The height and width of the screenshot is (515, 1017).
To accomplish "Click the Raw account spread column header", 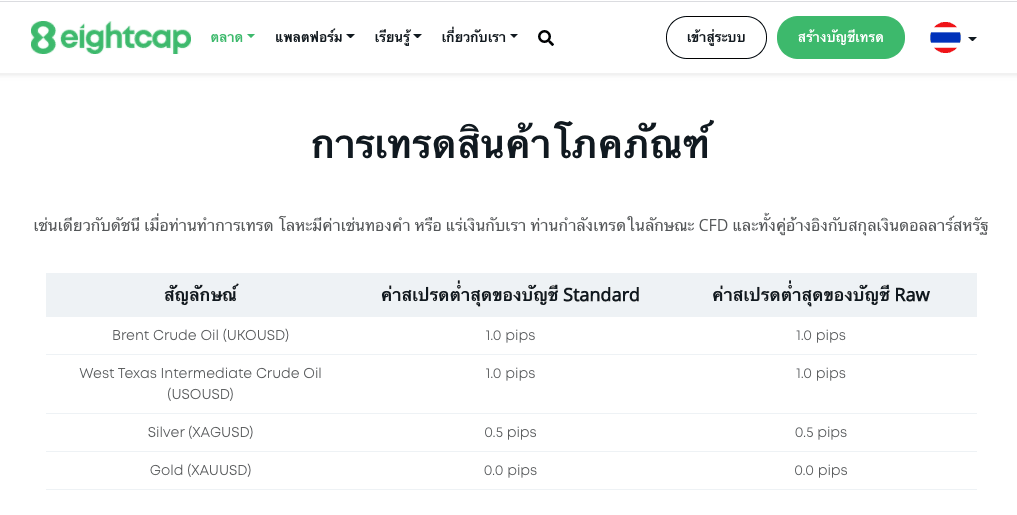I will point(821,295).
